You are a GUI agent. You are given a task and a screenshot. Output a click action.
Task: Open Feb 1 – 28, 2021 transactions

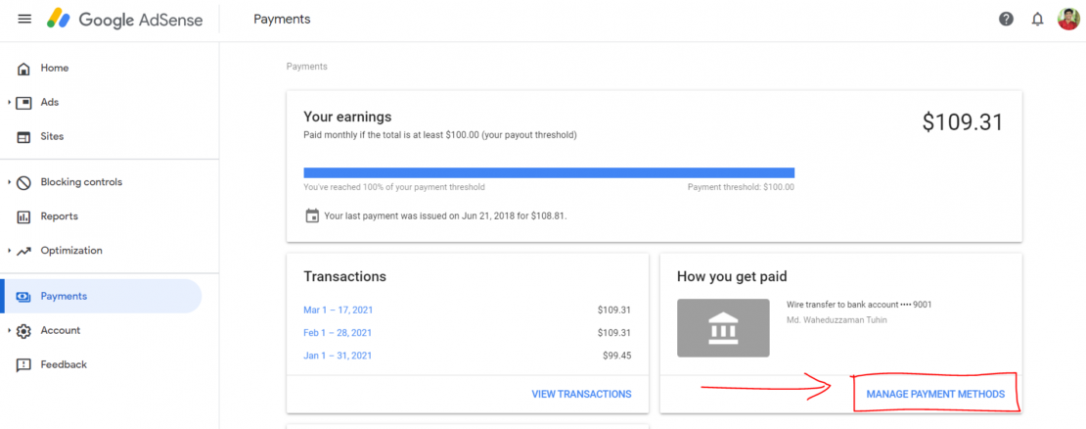point(337,333)
